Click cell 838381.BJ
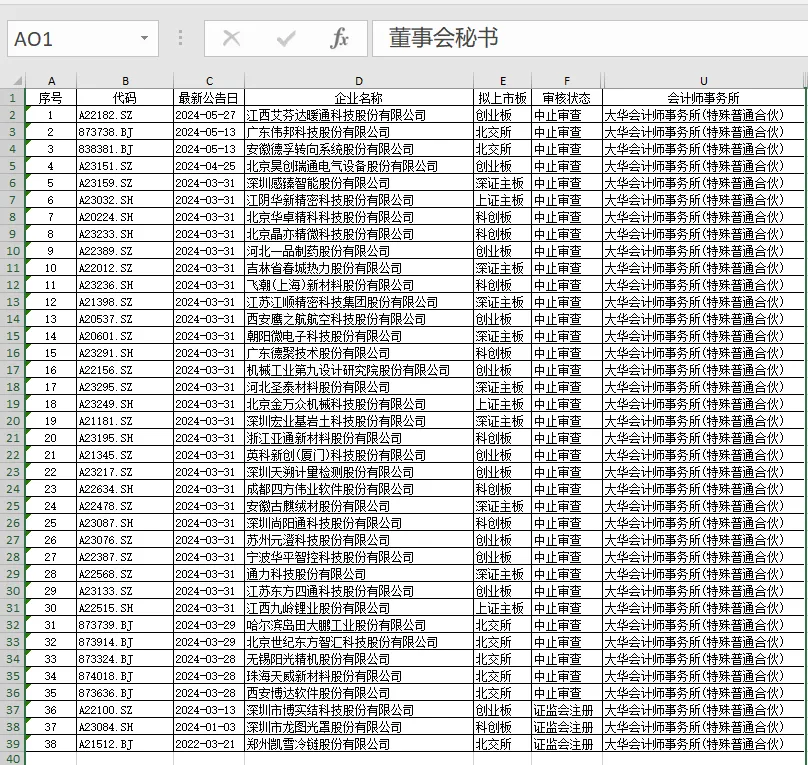This screenshot has width=808, height=765. (125, 149)
